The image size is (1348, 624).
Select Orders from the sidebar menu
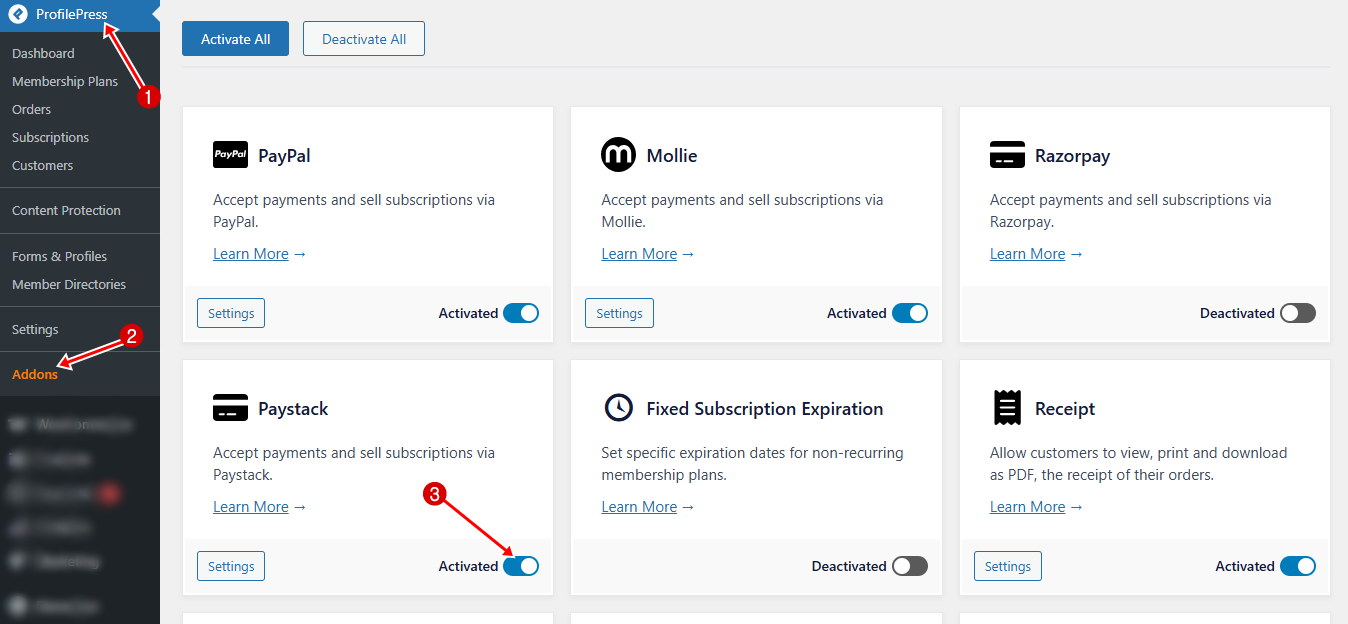coord(31,109)
